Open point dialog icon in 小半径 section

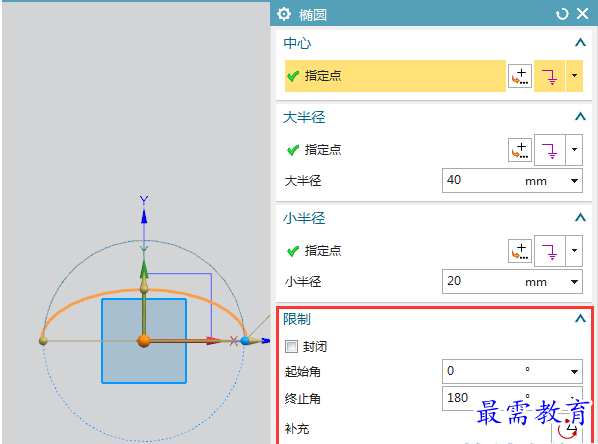(520, 251)
